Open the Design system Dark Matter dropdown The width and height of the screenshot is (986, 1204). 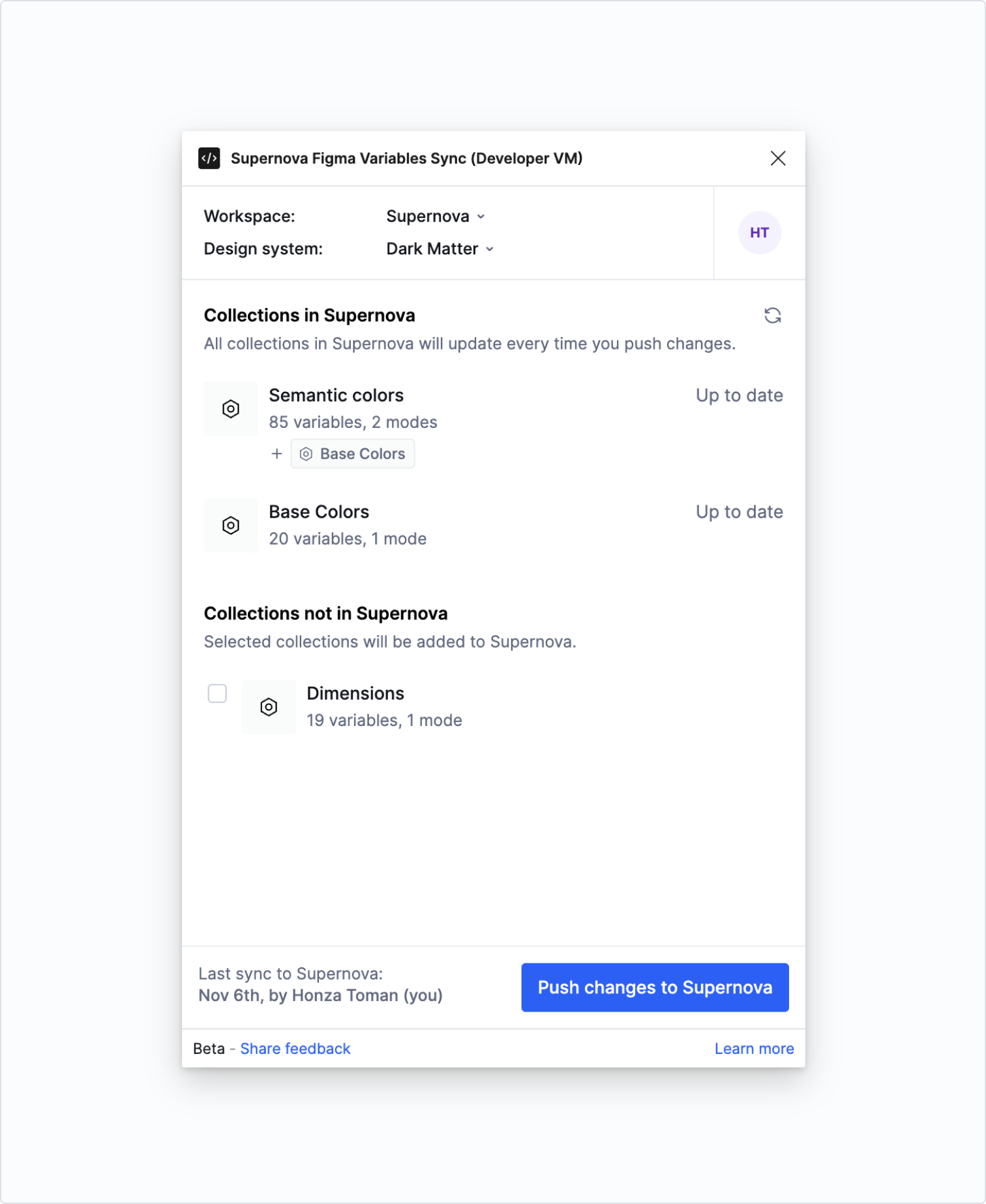point(440,249)
